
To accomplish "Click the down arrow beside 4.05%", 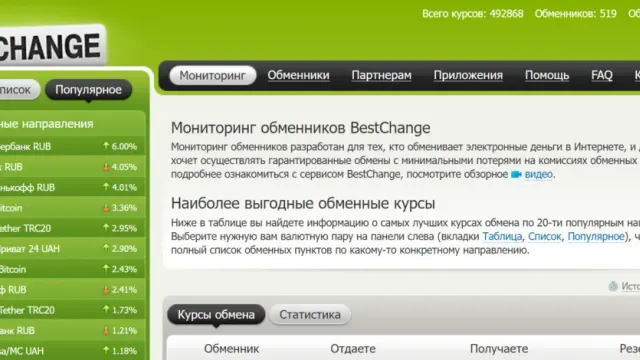I will (106, 167).
